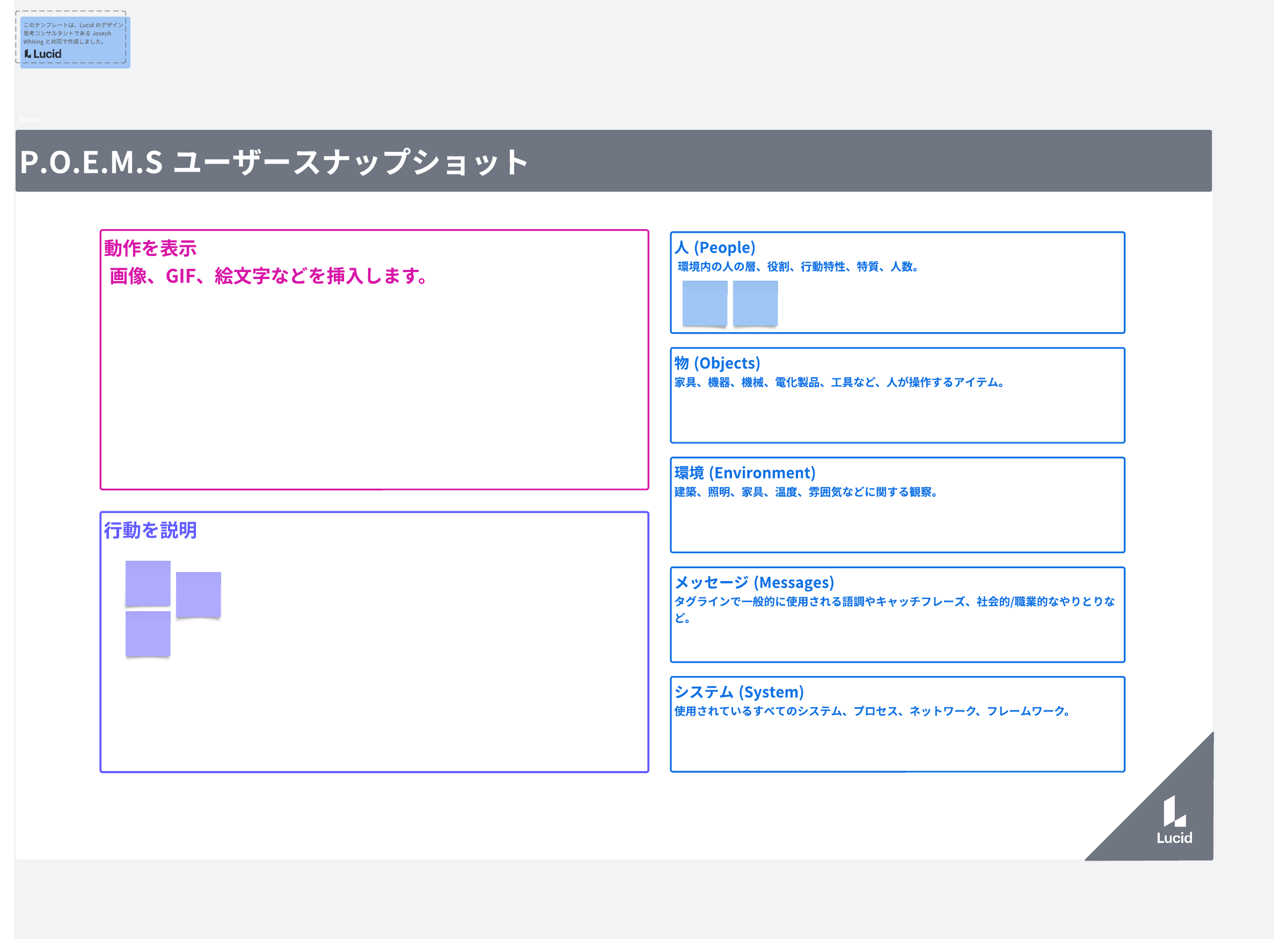Select second blue sticky note in People box
This screenshot has width=1288, height=939.
[x=756, y=303]
